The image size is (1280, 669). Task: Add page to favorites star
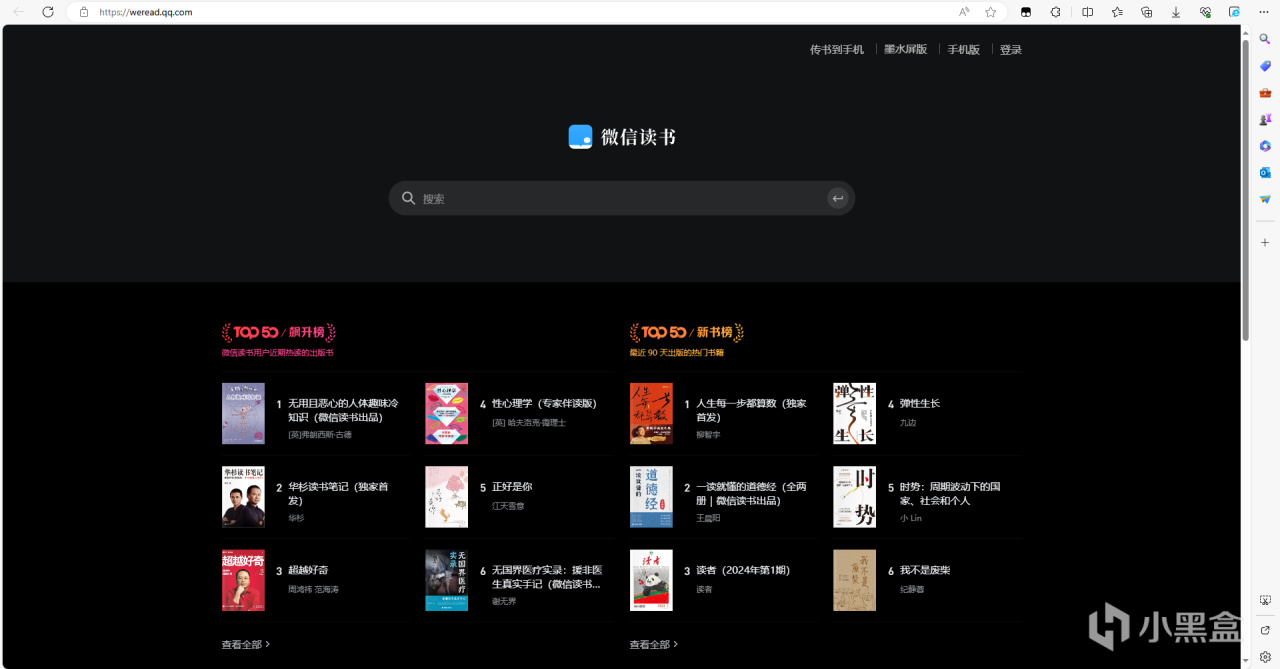[x=990, y=12]
